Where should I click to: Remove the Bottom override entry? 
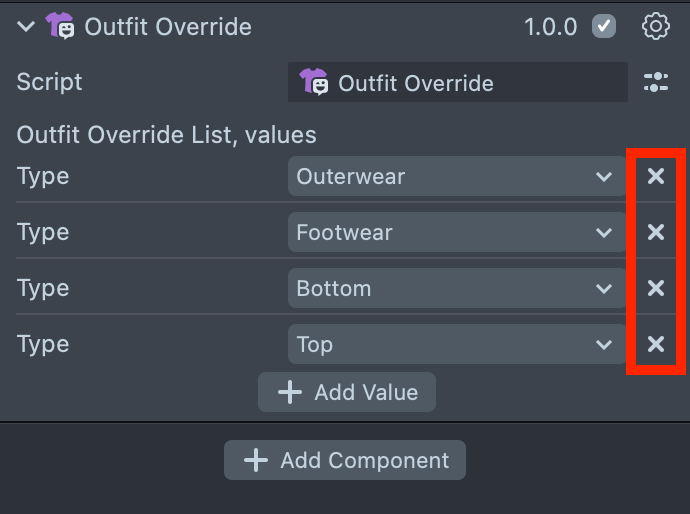[656, 289]
